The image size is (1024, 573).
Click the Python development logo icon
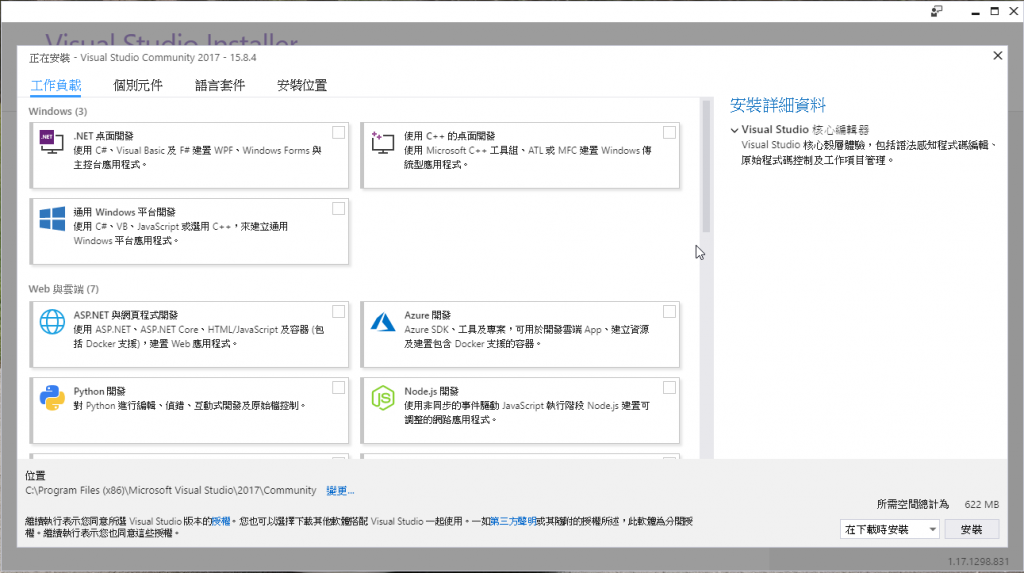click(52, 398)
